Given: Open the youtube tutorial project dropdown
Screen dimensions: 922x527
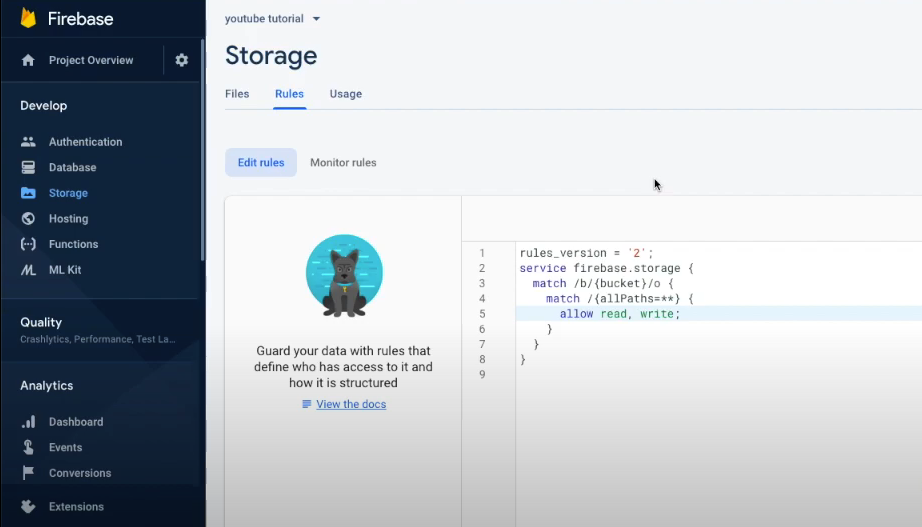Looking at the screenshot, I should click(272, 19).
